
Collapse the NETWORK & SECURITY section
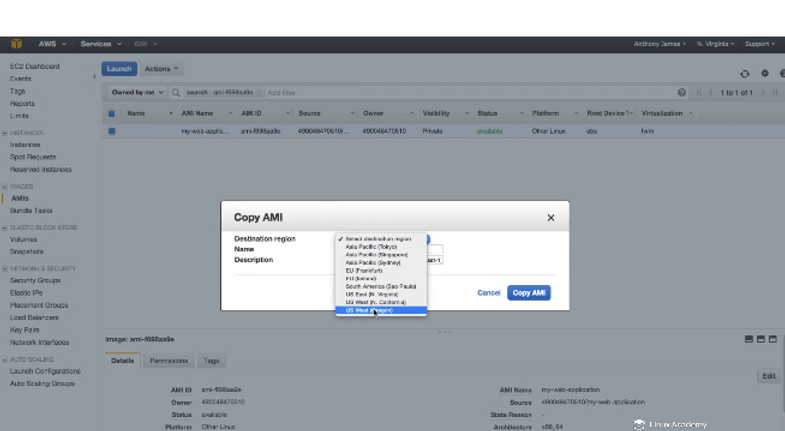(5, 268)
